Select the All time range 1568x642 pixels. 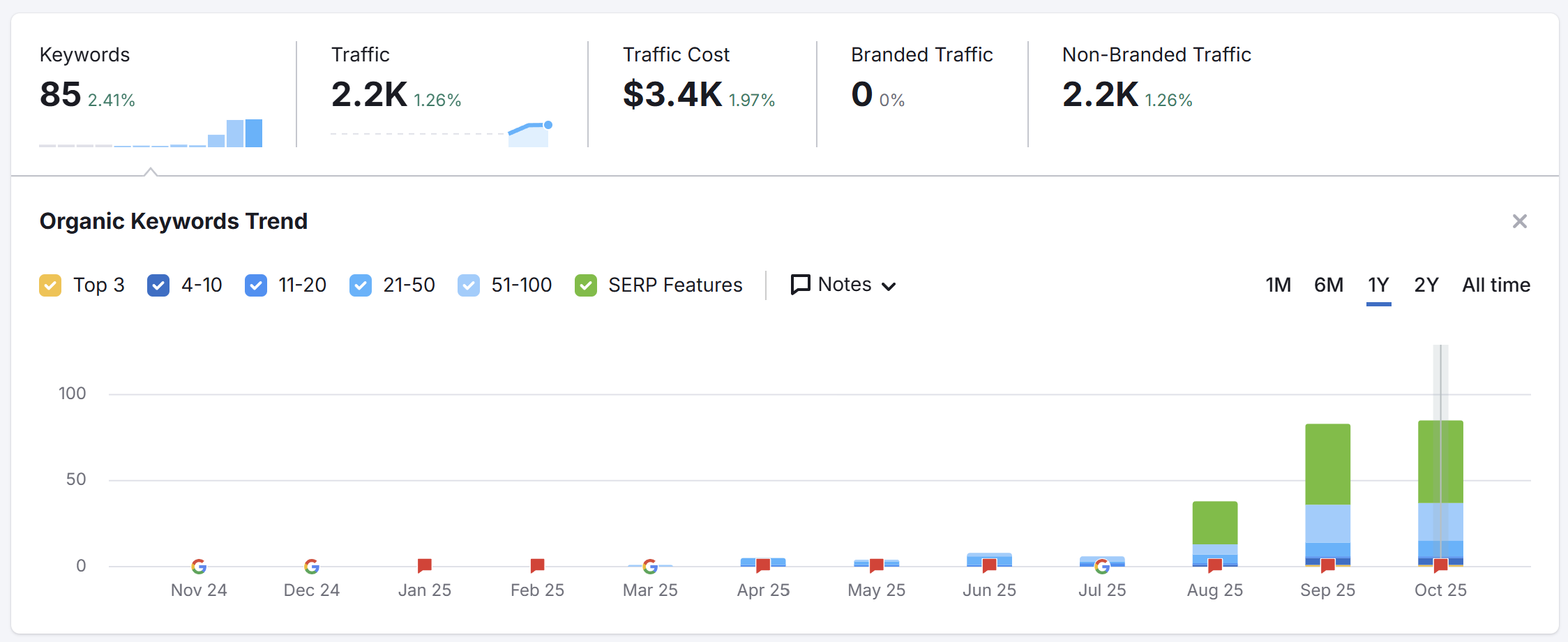click(1495, 285)
